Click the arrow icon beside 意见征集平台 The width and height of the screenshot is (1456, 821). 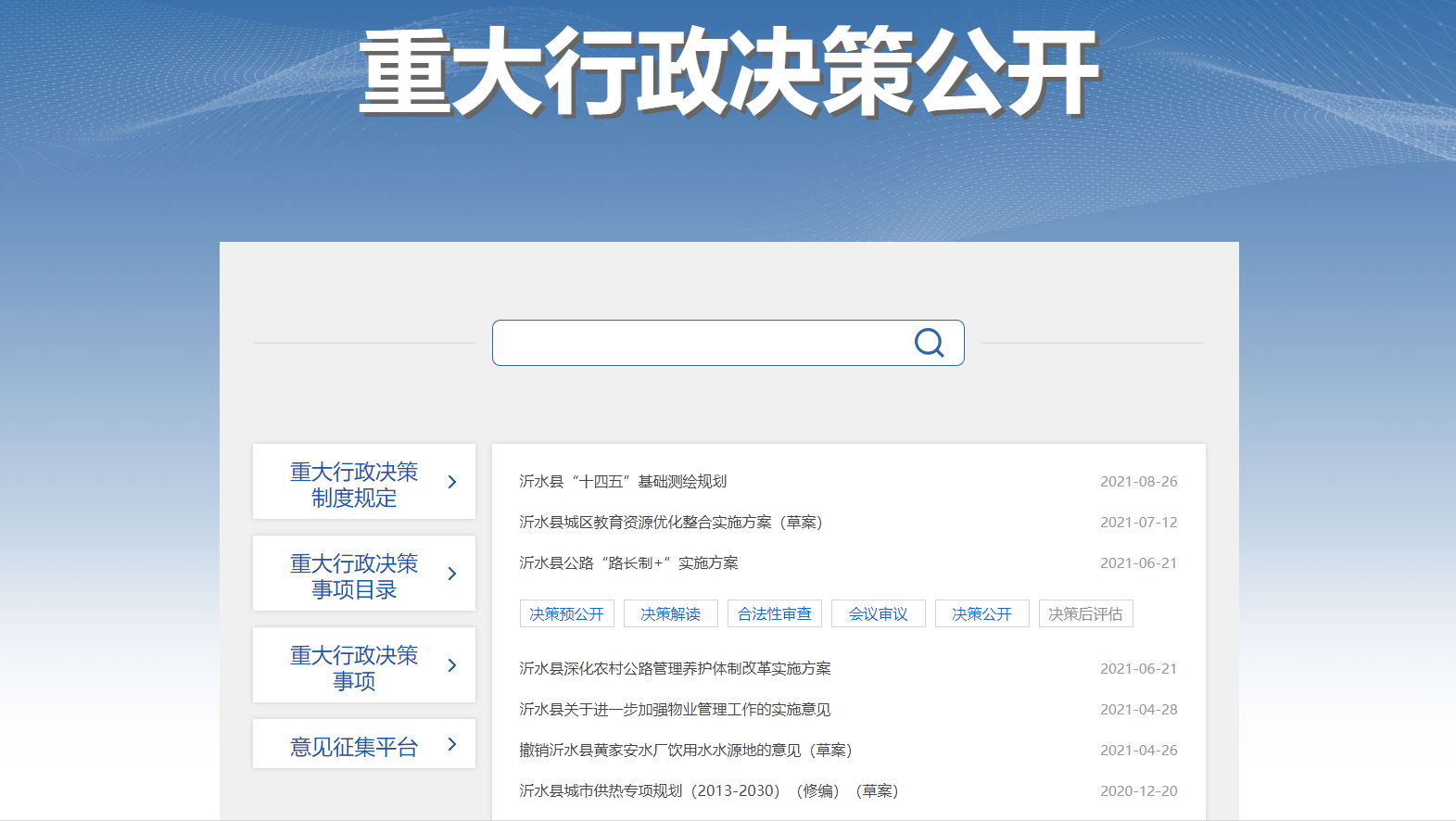(452, 744)
